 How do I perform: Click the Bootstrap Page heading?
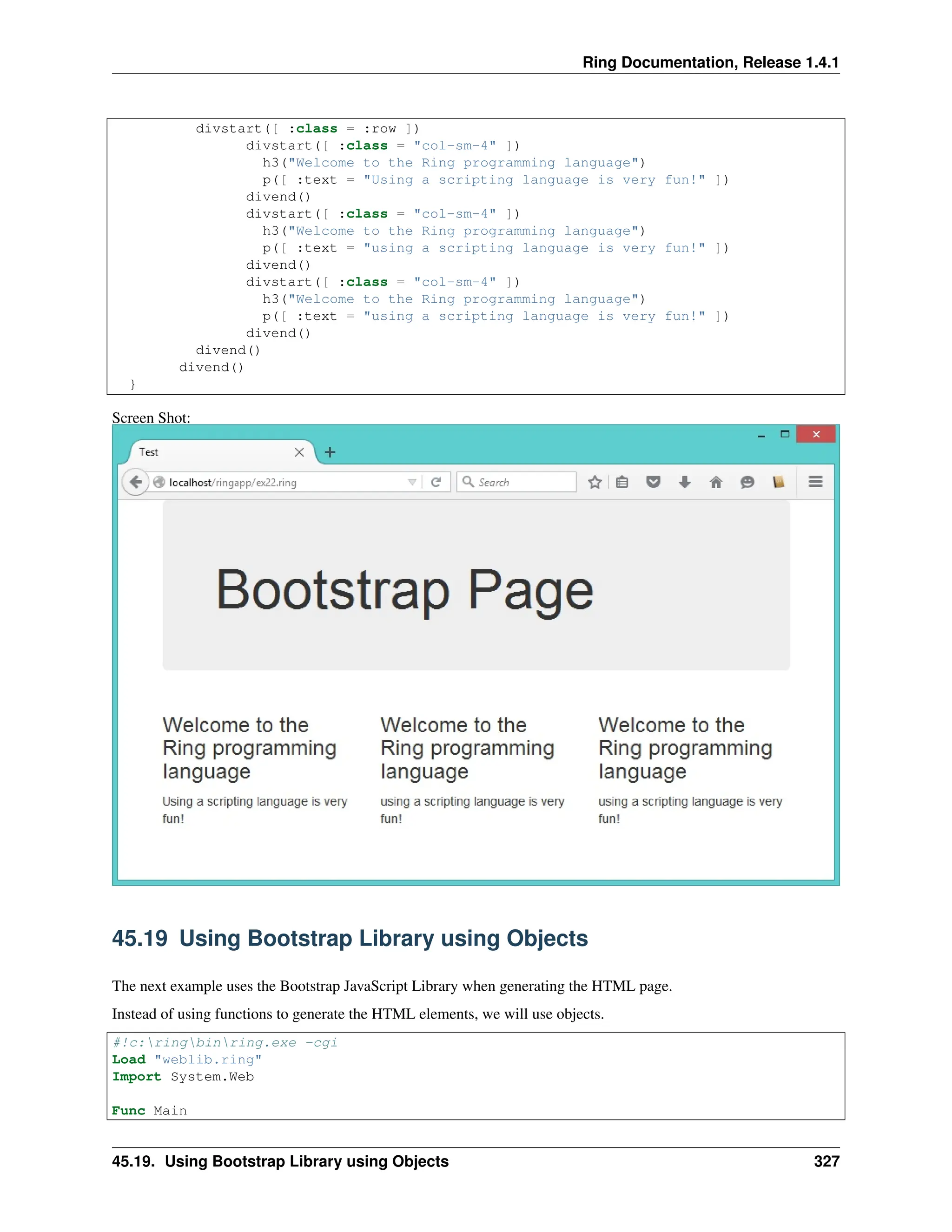click(404, 590)
